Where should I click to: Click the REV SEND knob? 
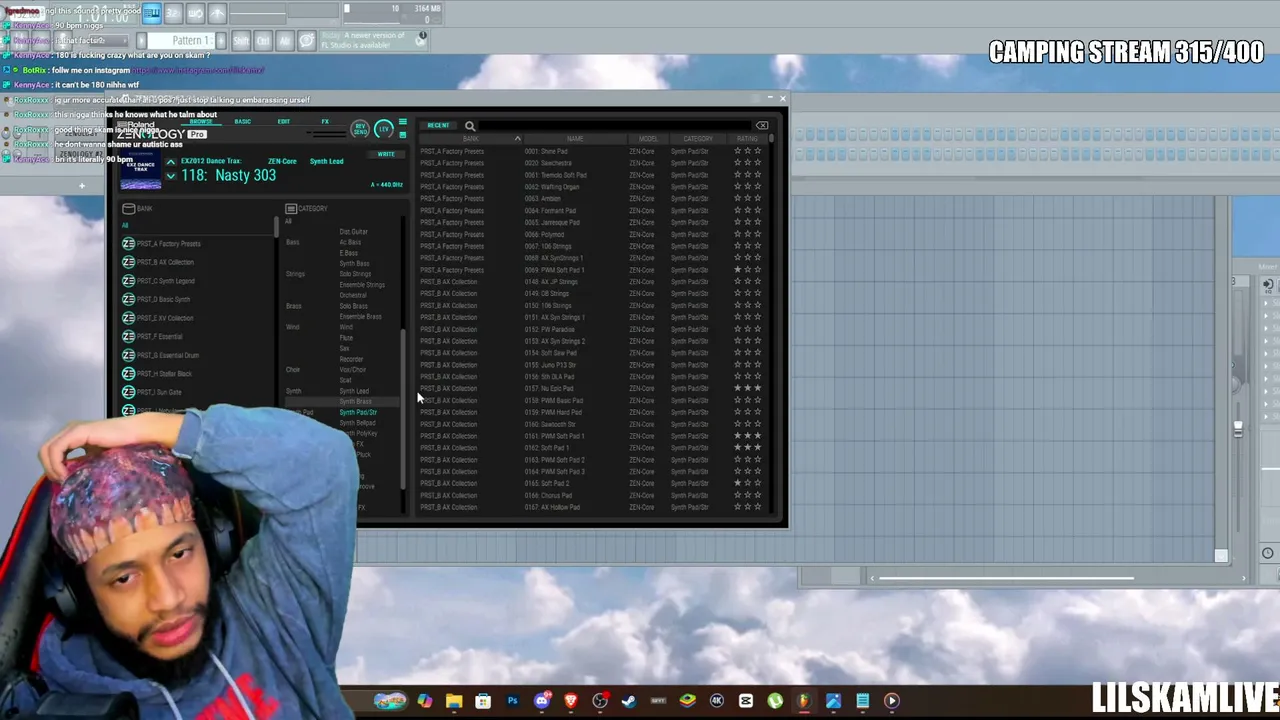[361, 129]
